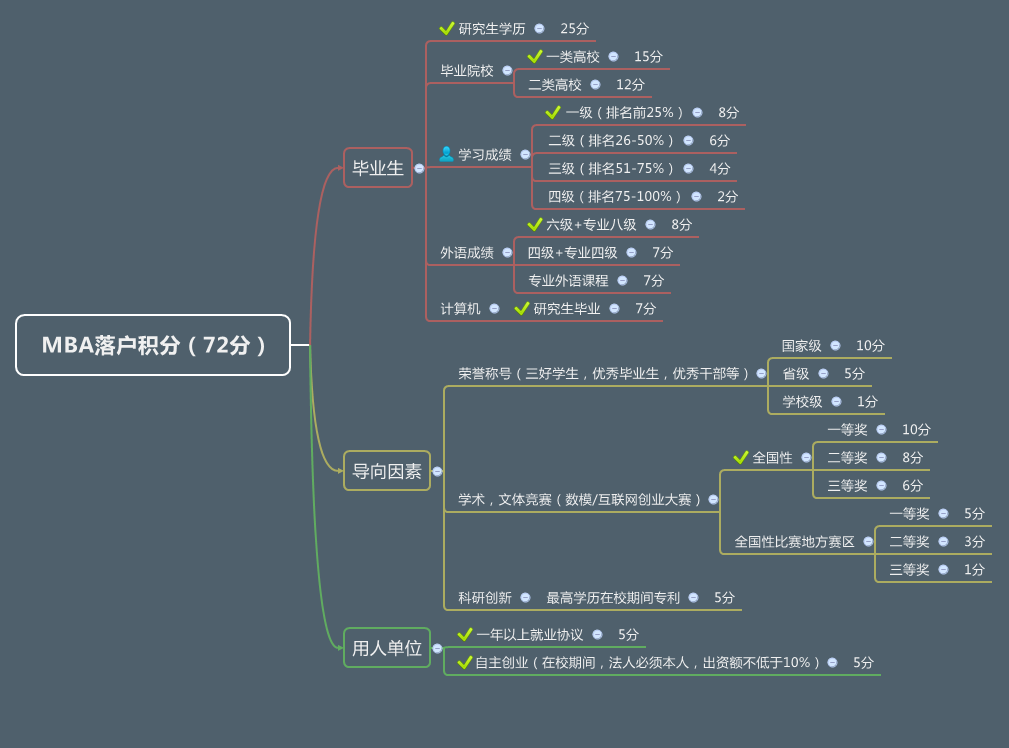Click the 4分 score for 三级

[x=719, y=169]
